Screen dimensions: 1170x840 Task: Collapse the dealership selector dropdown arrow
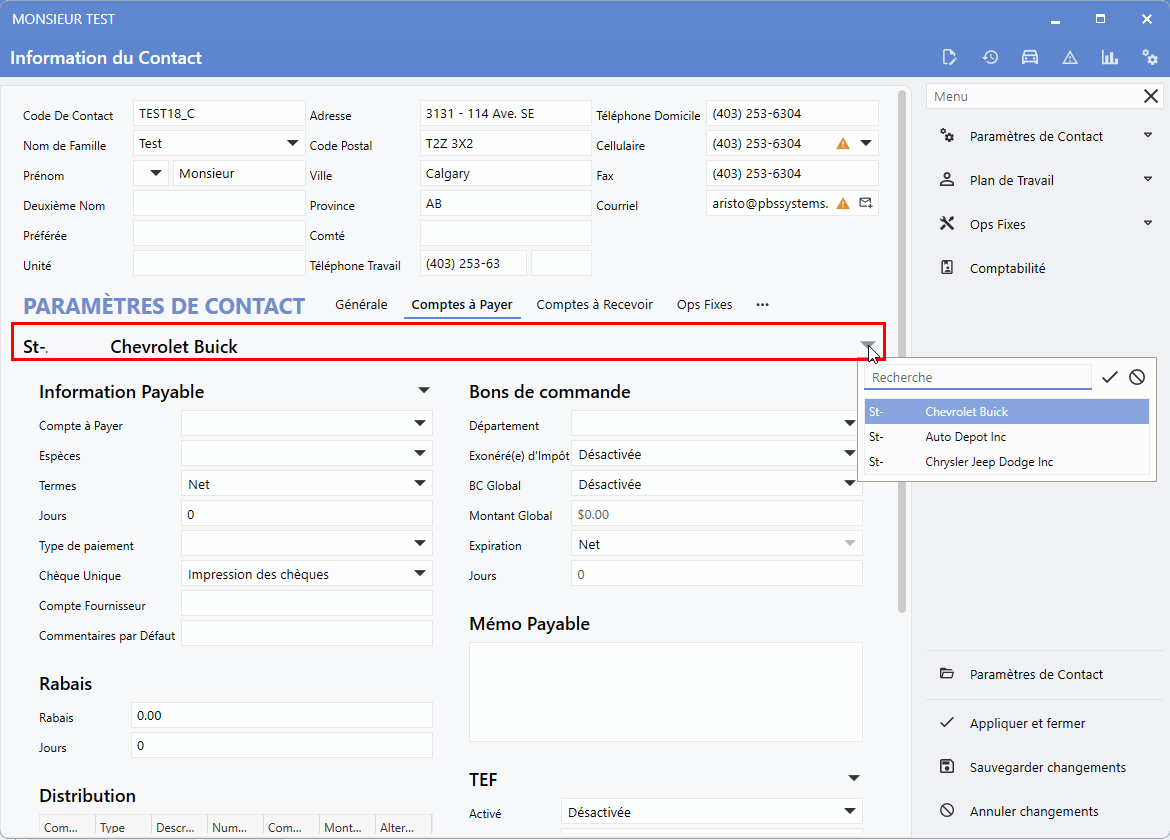tap(867, 346)
